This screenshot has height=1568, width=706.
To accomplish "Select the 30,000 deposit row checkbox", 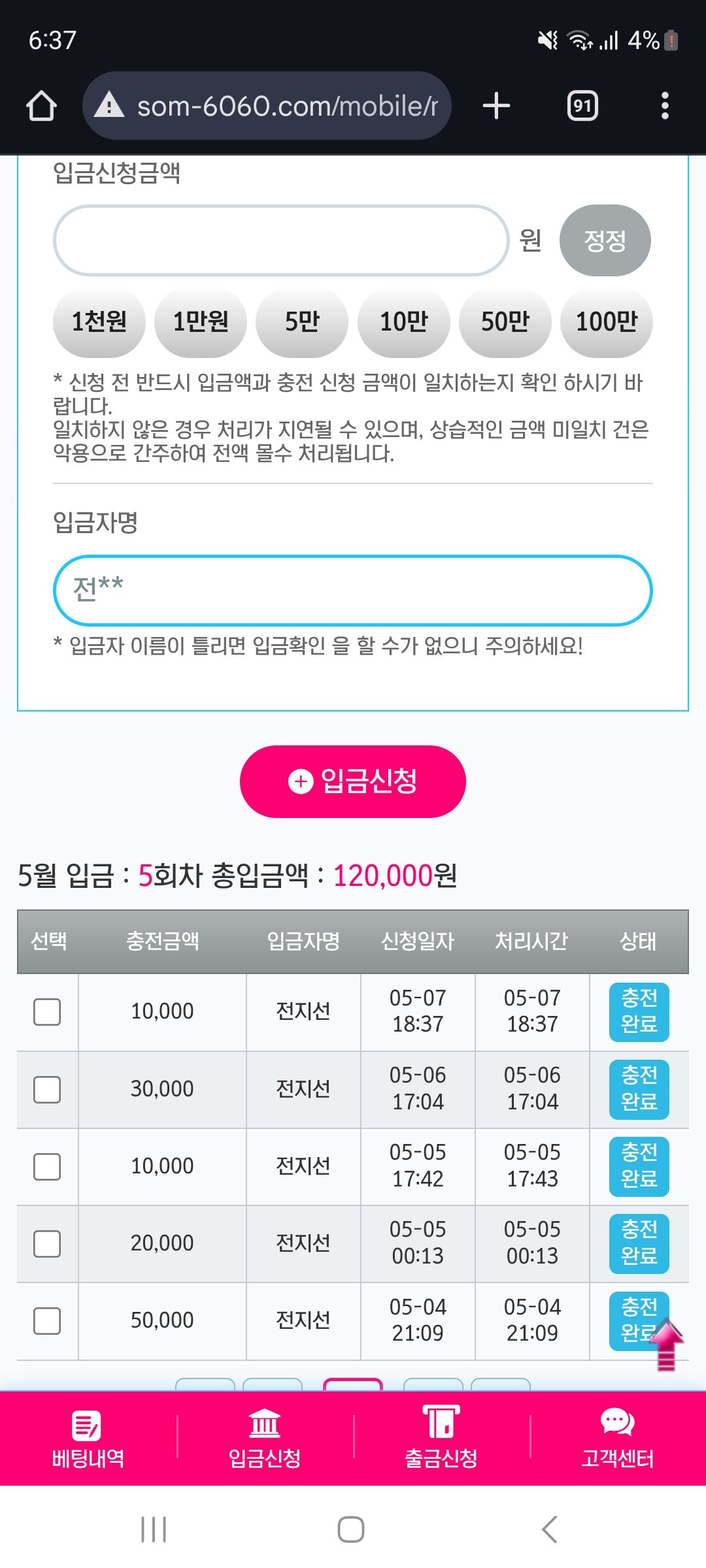I will 47,1089.
